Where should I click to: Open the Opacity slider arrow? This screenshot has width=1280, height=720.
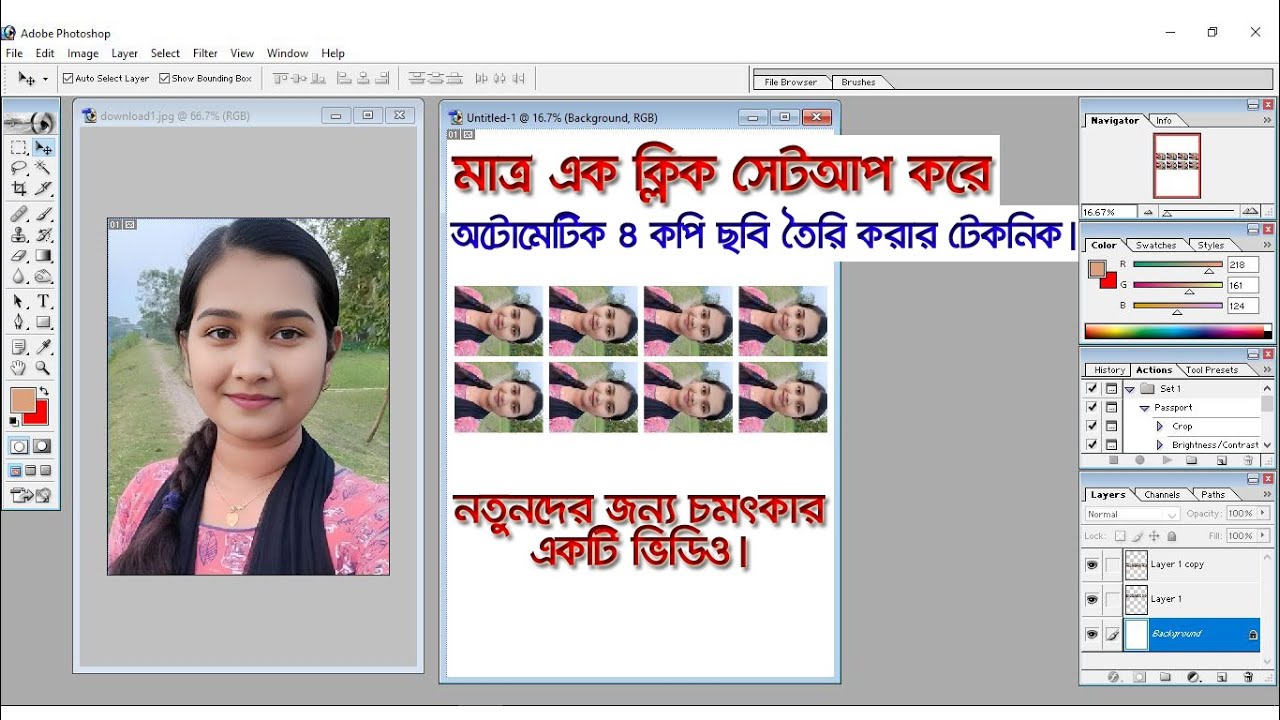(1263, 513)
